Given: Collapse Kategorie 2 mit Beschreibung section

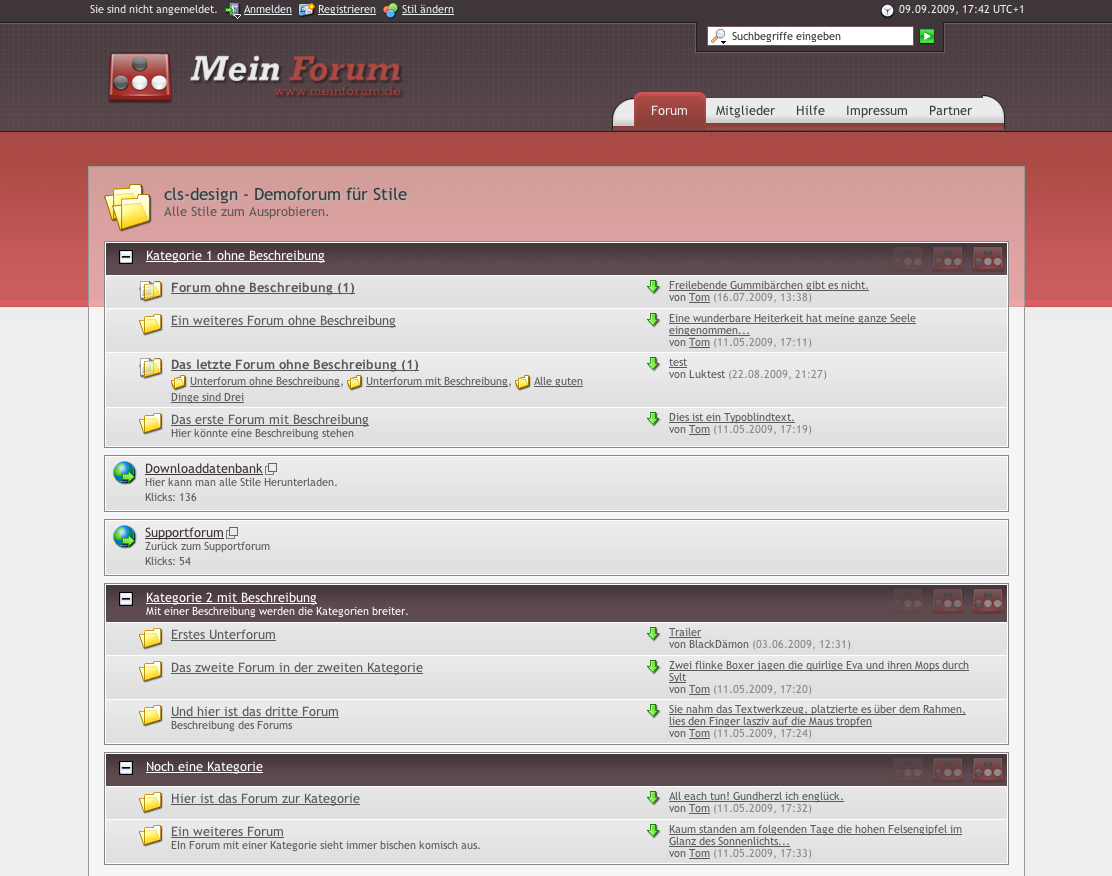Looking at the screenshot, I should [126, 599].
